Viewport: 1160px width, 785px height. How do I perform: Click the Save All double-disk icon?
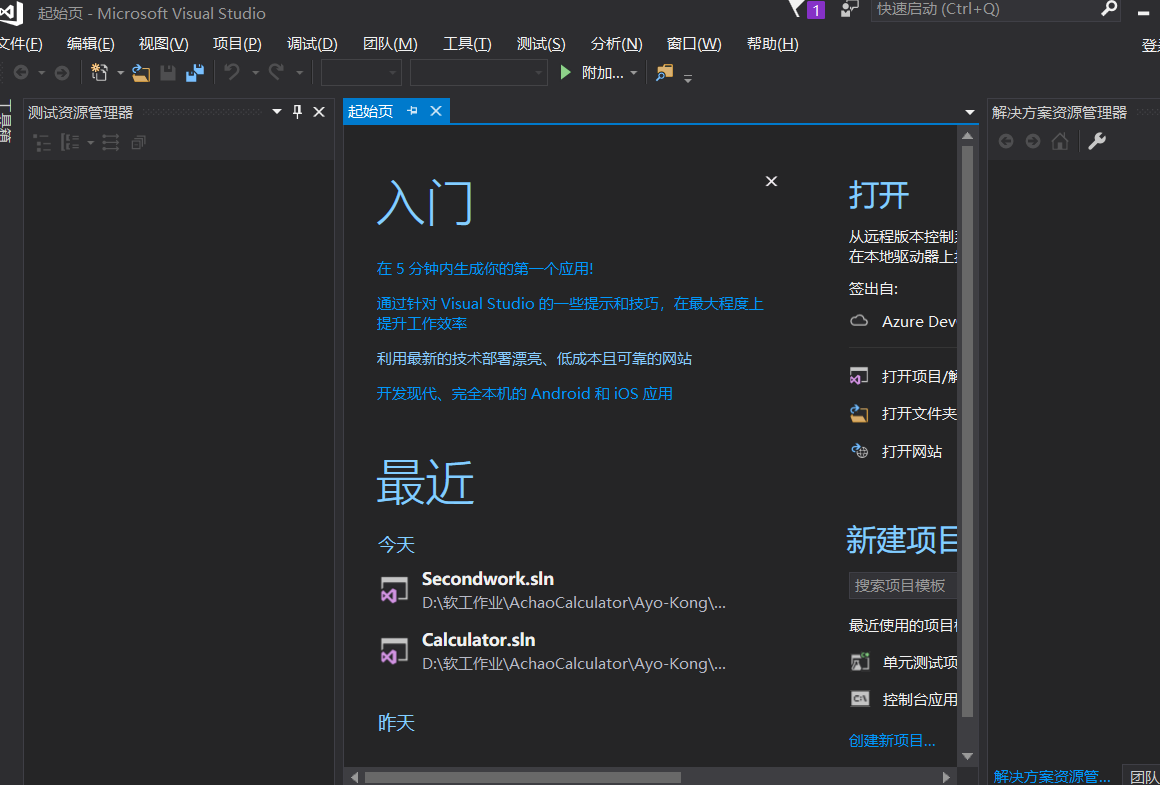[x=195, y=73]
